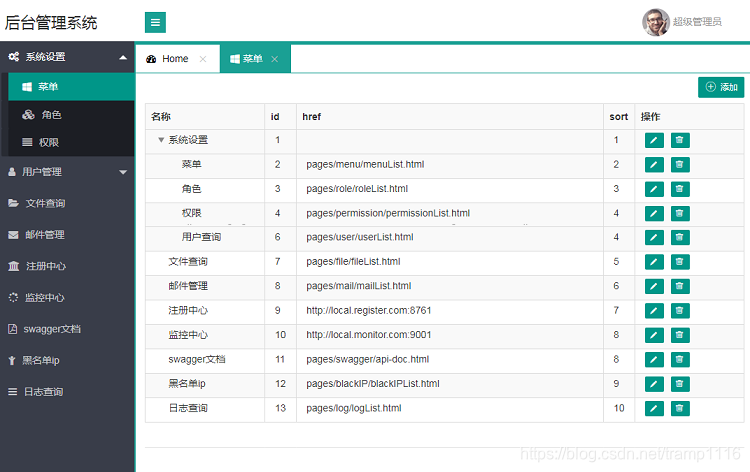This screenshot has height=472, width=750.
Task: Select the 文件查询 table name cell
Action: coord(205,262)
